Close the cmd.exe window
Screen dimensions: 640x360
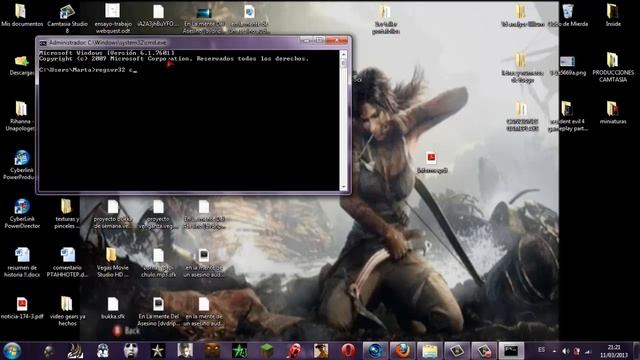pyautogui.click(x=338, y=40)
